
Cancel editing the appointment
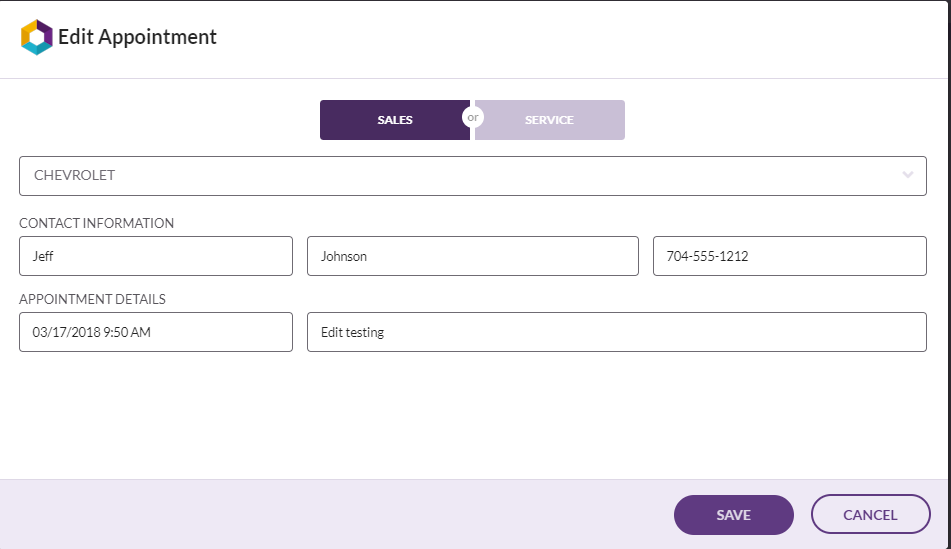click(870, 514)
